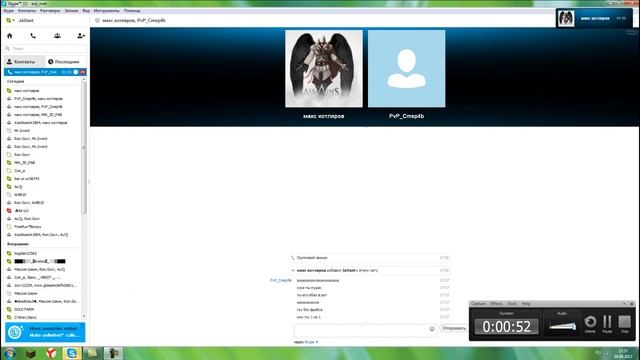Open Yandex browser from taskbar
640x360 pixels.
[x=51, y=353]
